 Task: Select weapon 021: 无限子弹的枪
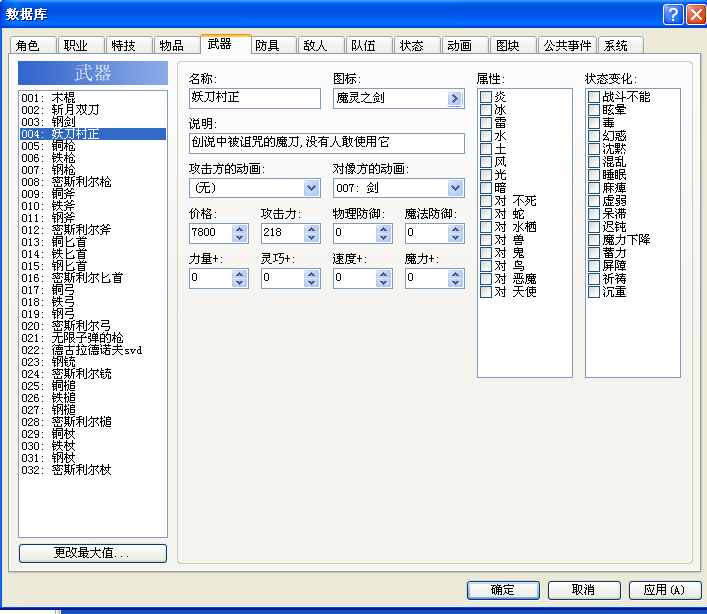point(93,338)
